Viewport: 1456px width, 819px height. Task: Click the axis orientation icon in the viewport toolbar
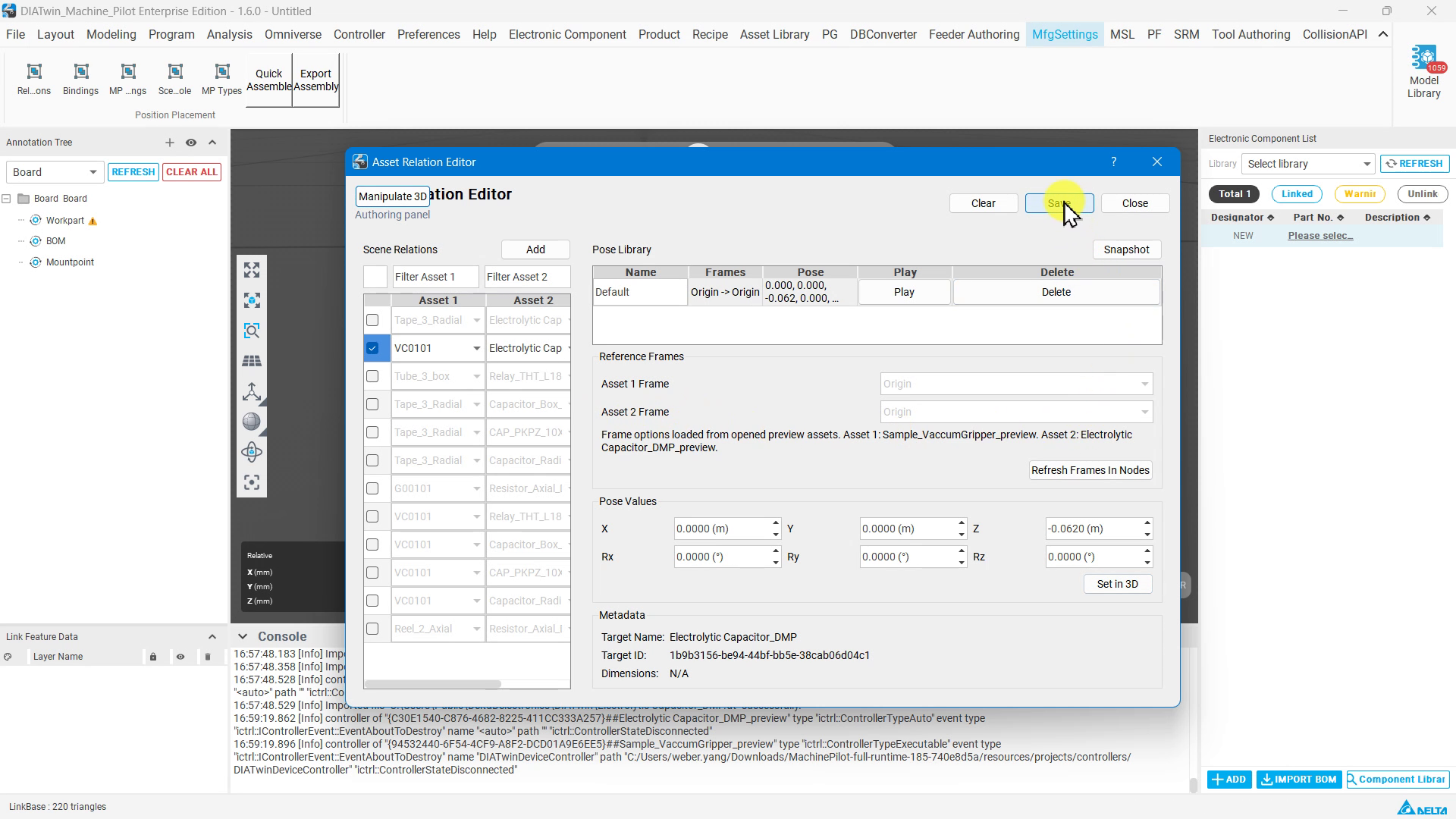click(x=252, y=391)
